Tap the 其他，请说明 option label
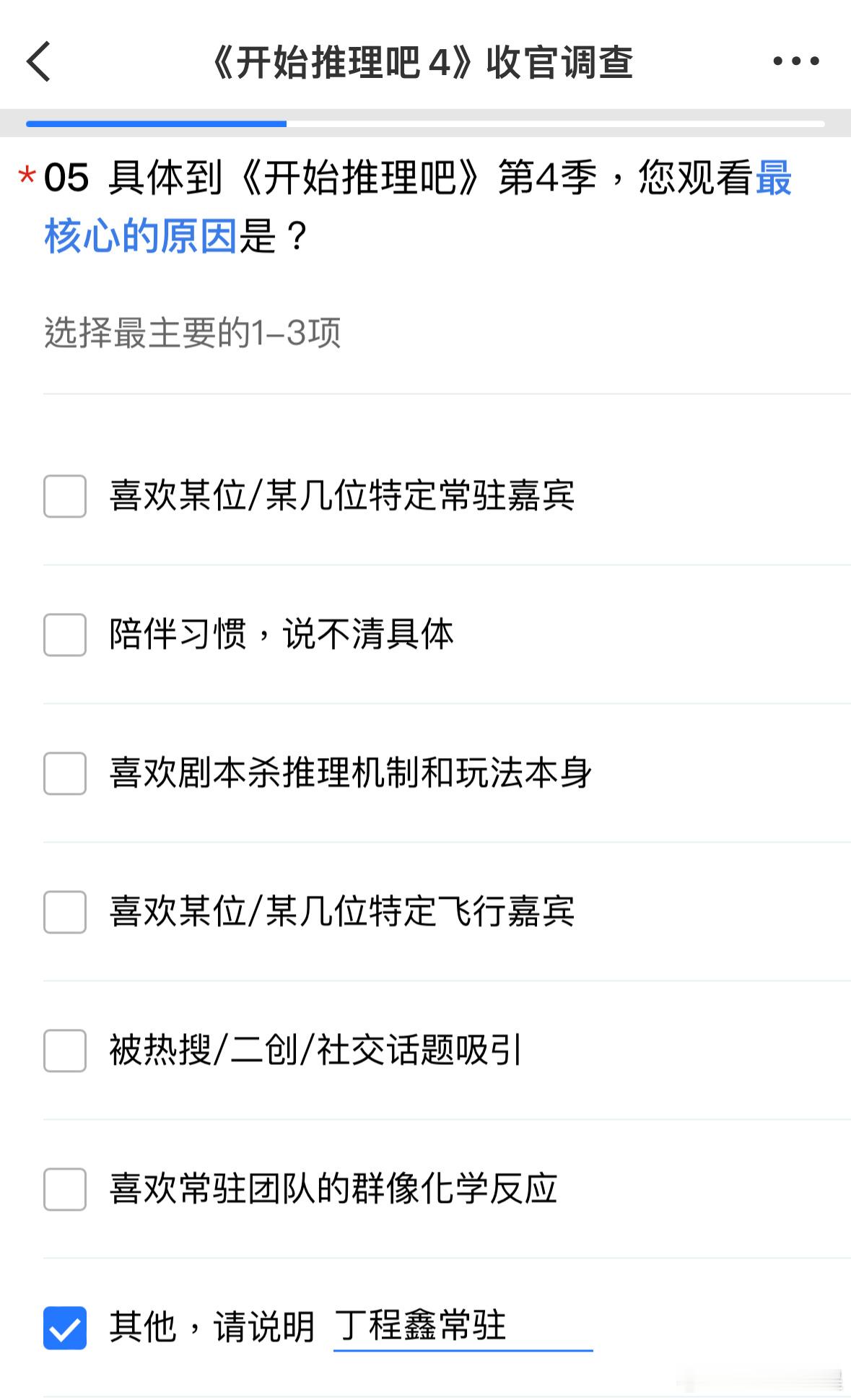851x1400 pixels. [x=212, y=1326]
